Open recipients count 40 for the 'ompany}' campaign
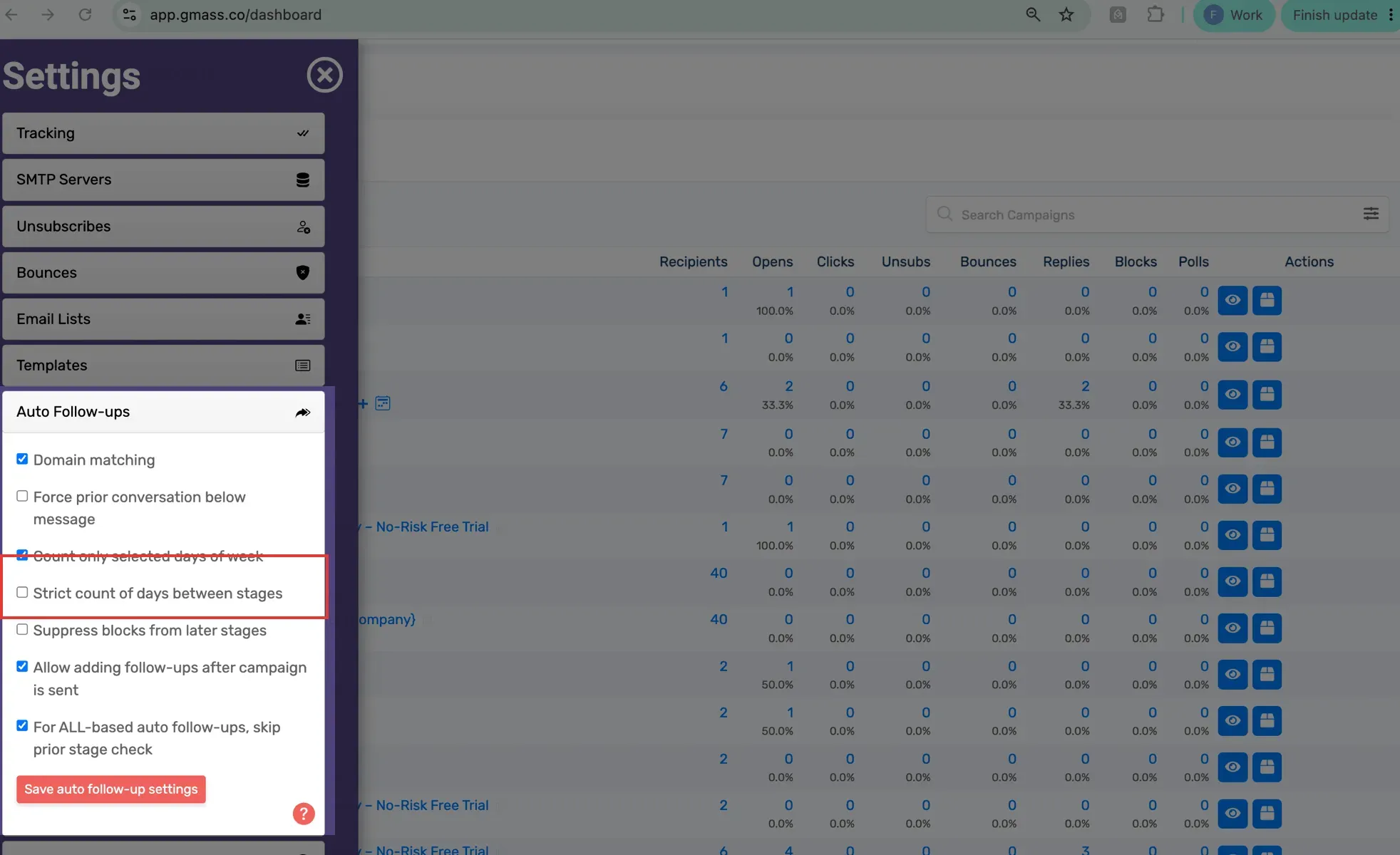Screen dimensions: 1400x855 tap(719, 619)
